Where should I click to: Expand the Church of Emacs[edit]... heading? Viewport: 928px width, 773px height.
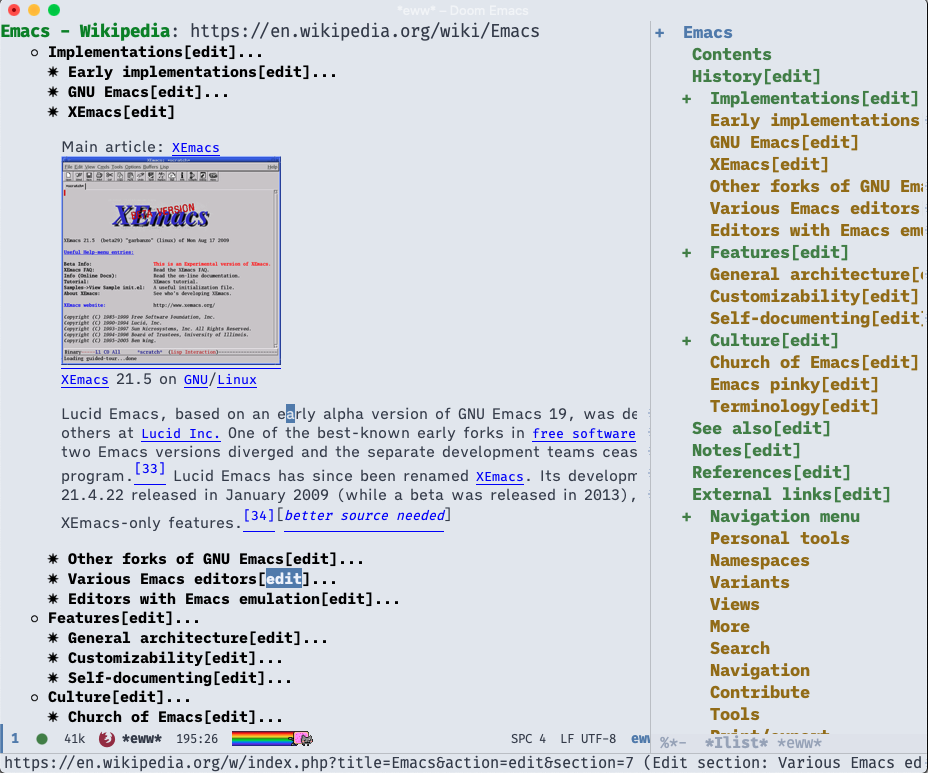coord(175,717)
